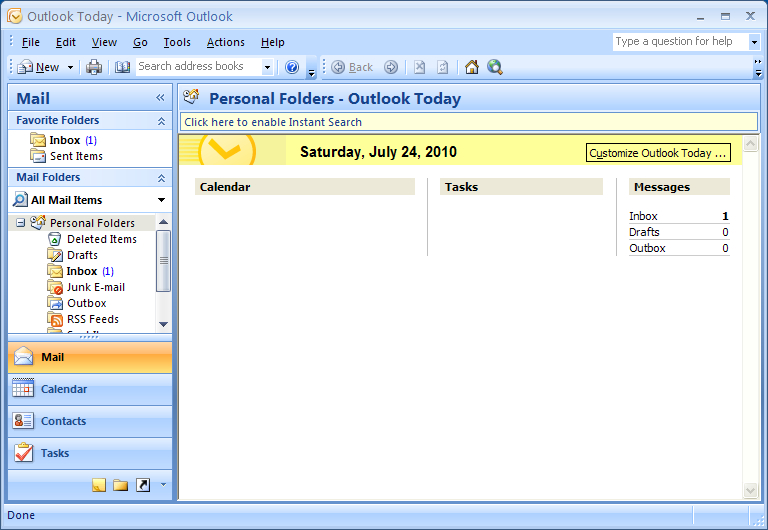Open the Help menu
768x530 pixels.
(272, 43)
